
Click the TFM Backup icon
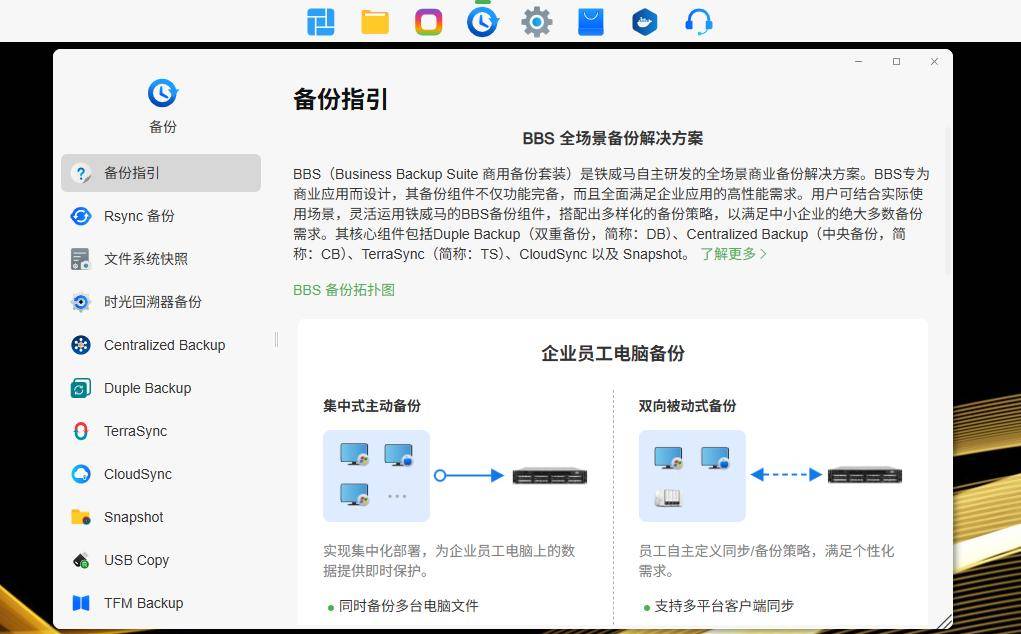81,603
